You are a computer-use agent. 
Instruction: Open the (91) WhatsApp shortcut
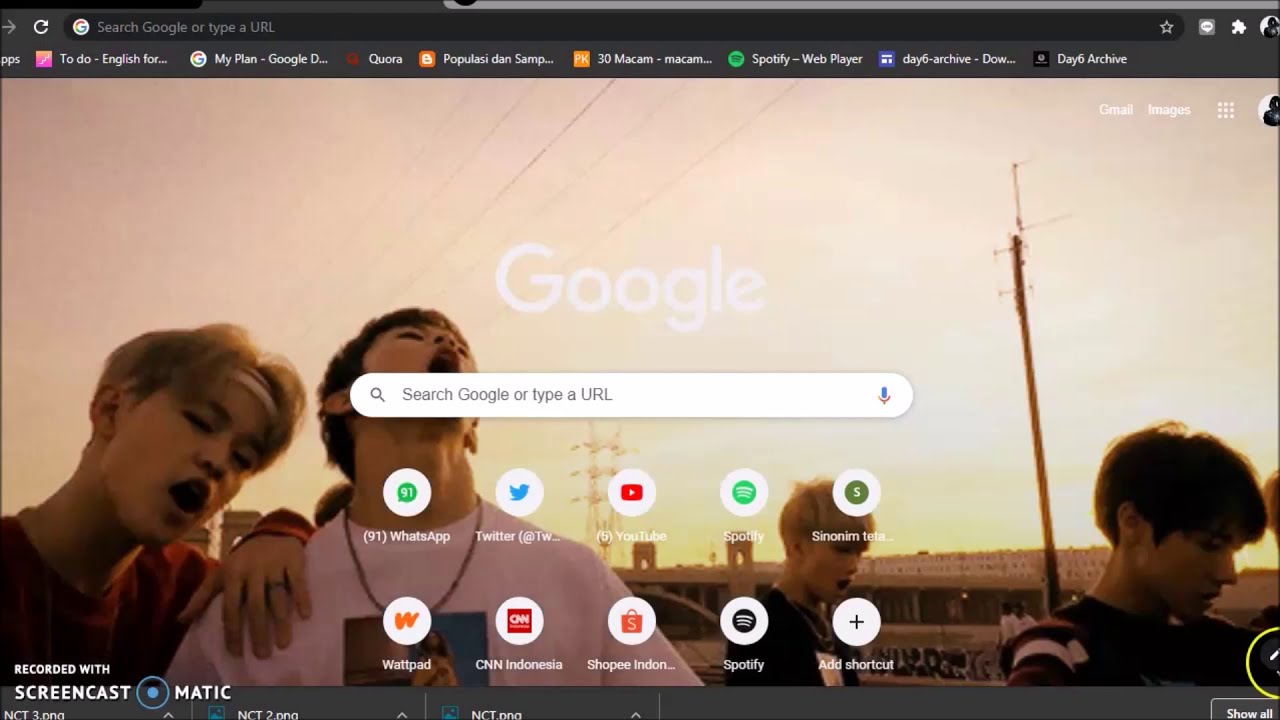[407, 506]
